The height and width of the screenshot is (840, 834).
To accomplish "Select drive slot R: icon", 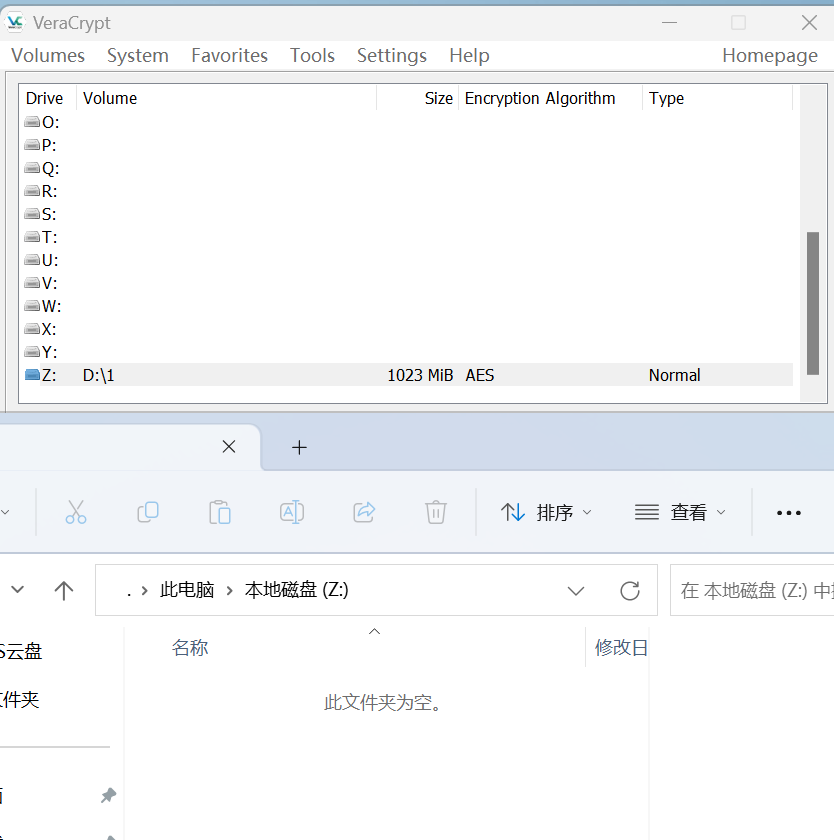I will click(32, 191).
